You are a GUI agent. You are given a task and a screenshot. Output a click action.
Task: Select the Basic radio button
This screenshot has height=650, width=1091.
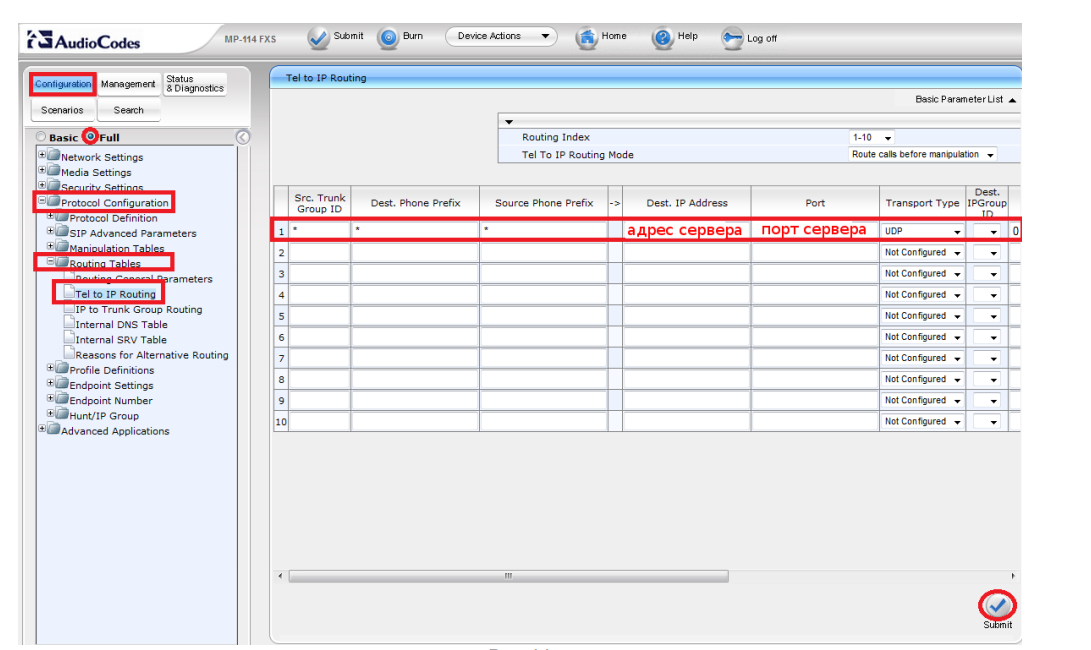pos(41,137)
